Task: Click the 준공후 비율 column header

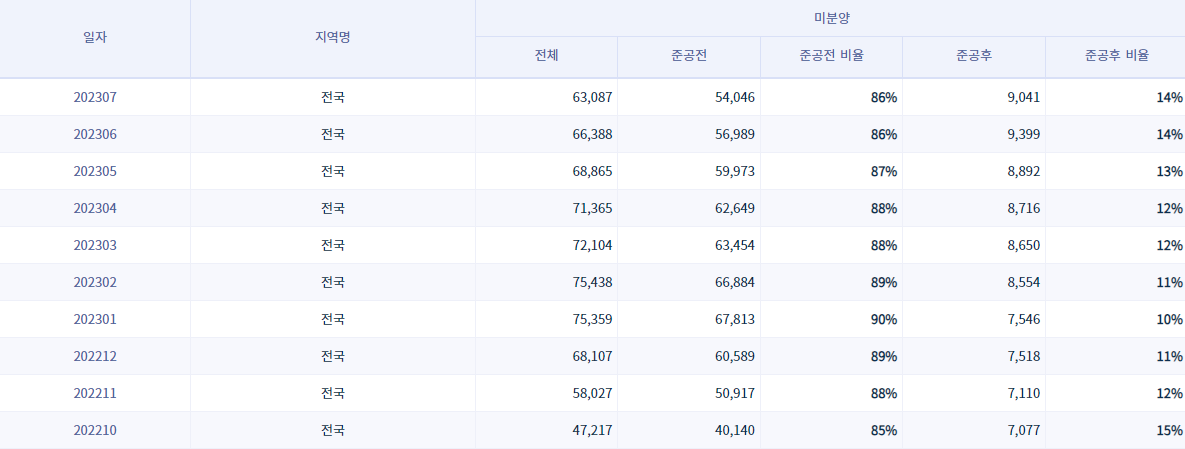Action: [x=1116, y=56]
